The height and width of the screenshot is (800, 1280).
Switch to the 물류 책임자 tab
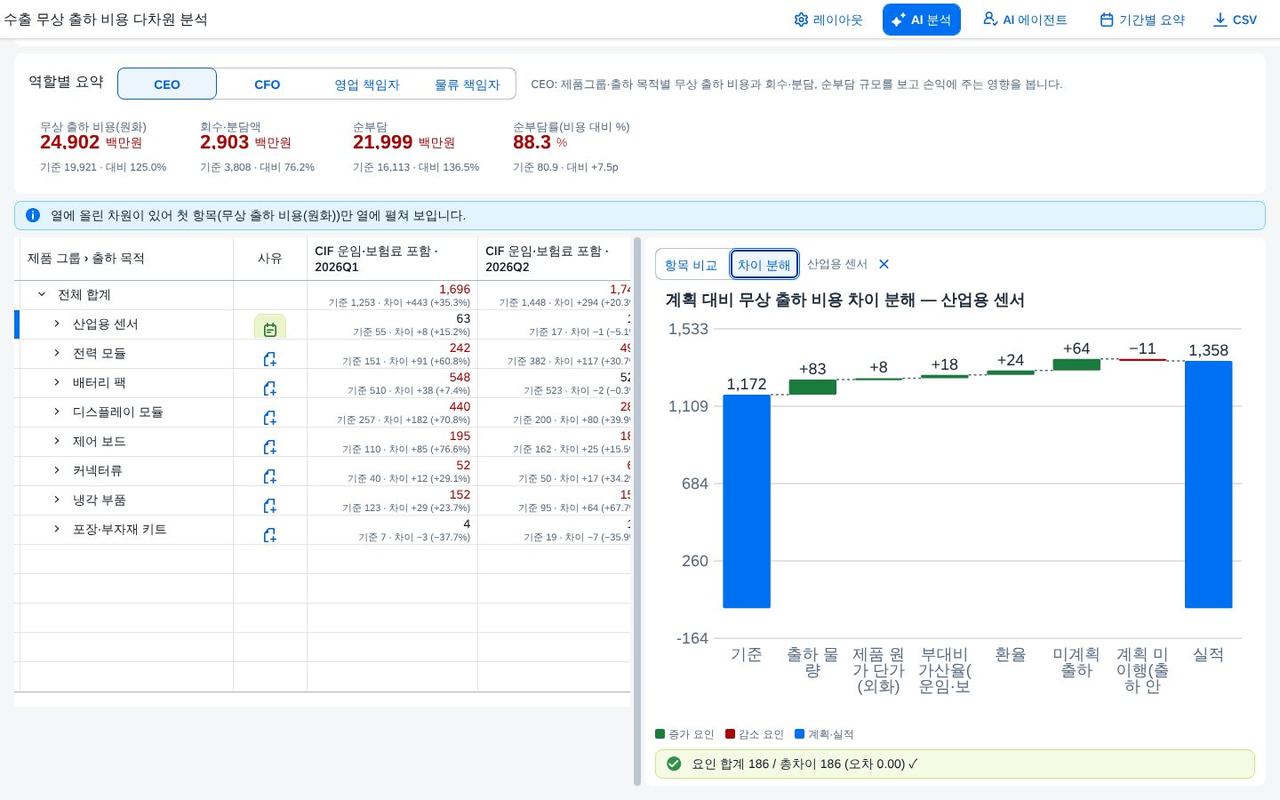(x=467, y=84)
